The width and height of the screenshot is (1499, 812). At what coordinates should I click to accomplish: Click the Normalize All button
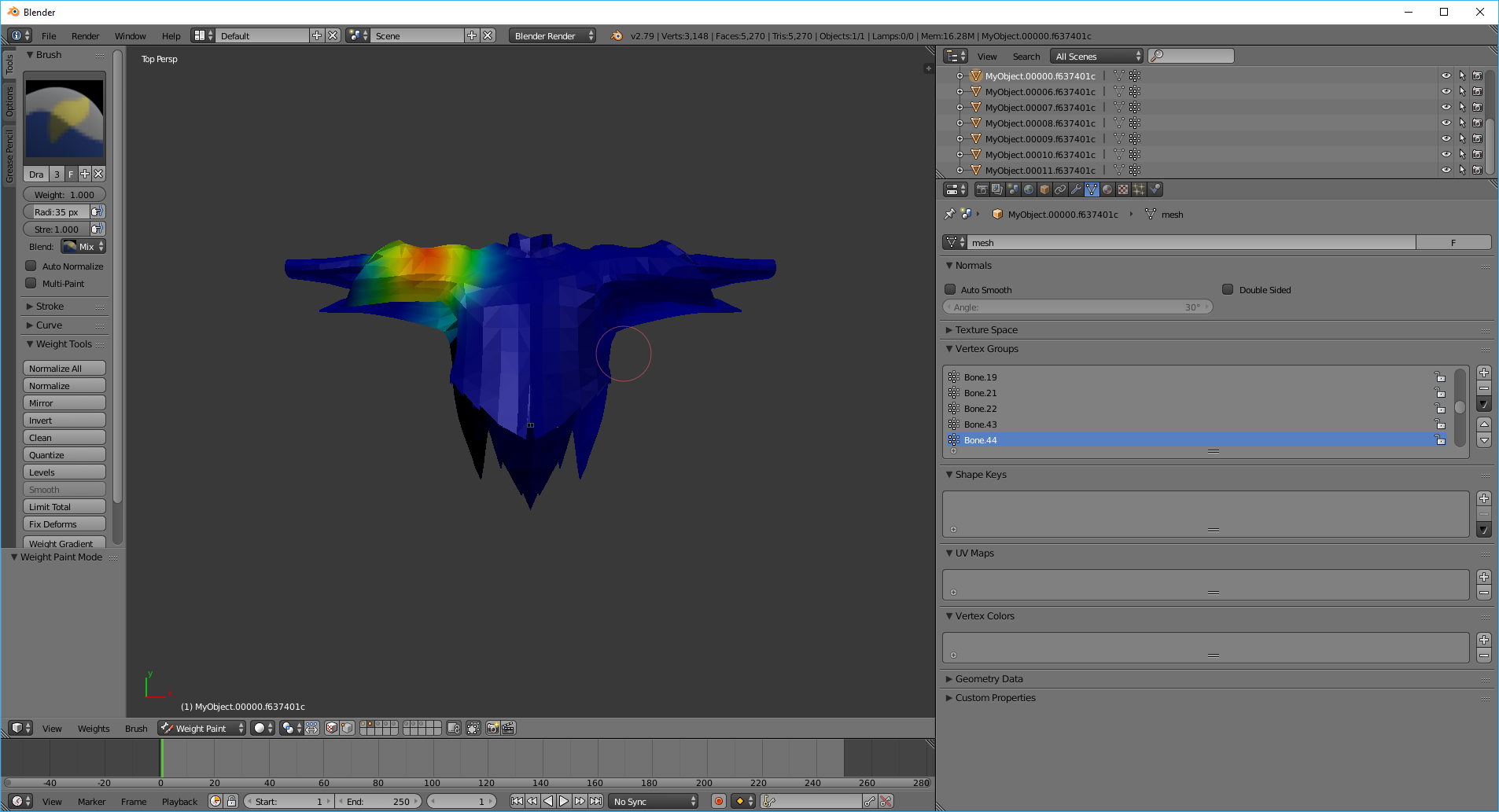64,368
